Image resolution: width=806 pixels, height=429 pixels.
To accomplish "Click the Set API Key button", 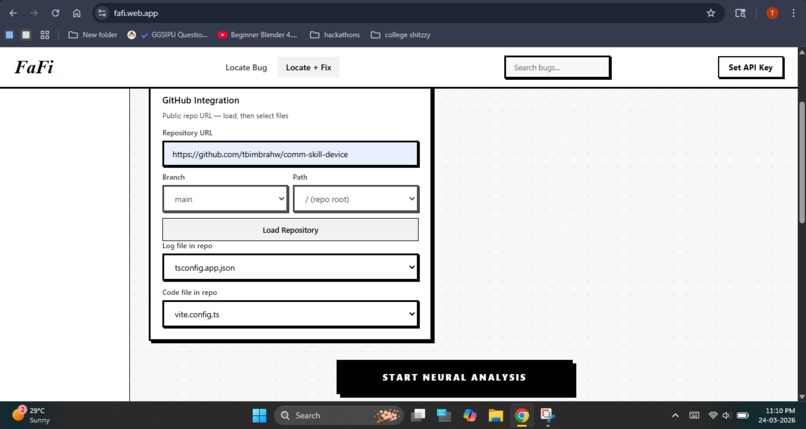I will point(750,67).
